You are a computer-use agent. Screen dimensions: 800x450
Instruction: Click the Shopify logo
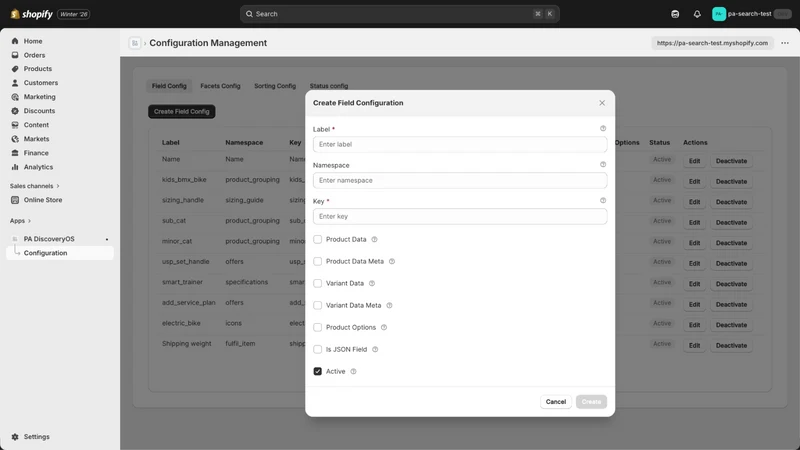coord(32,14)
